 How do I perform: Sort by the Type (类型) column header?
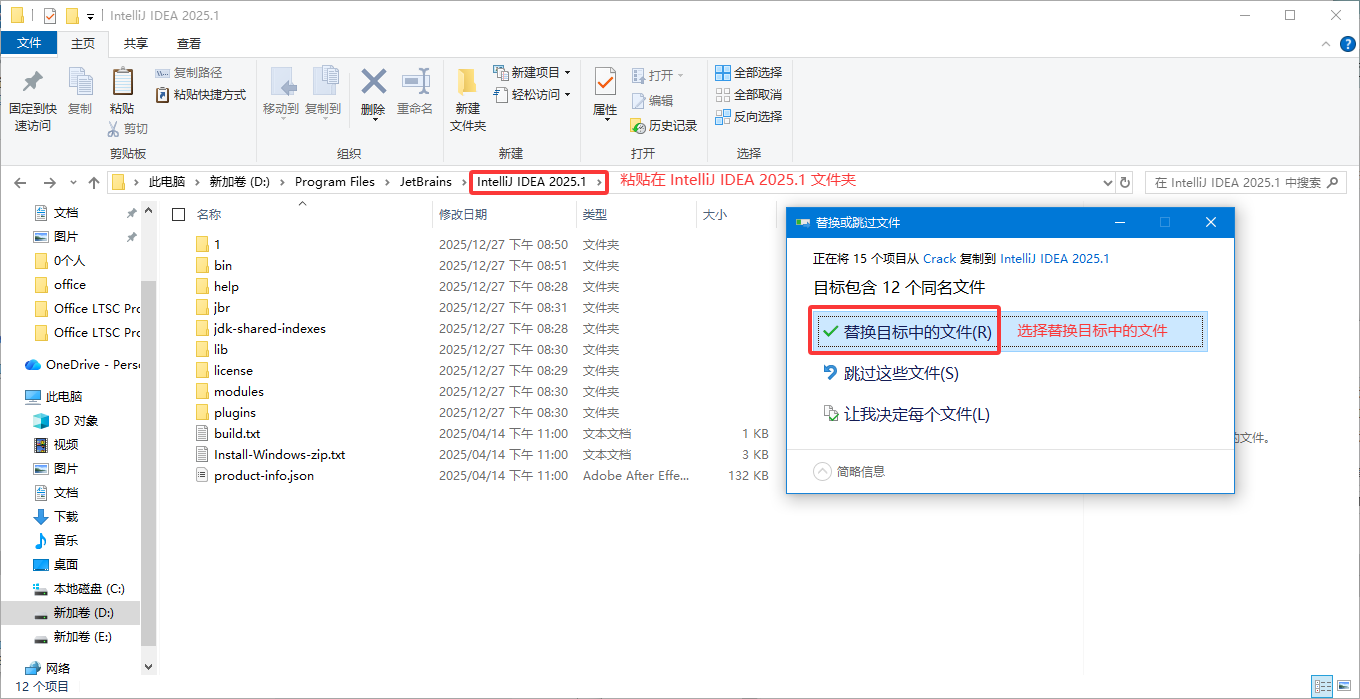(x=595, y=214)
